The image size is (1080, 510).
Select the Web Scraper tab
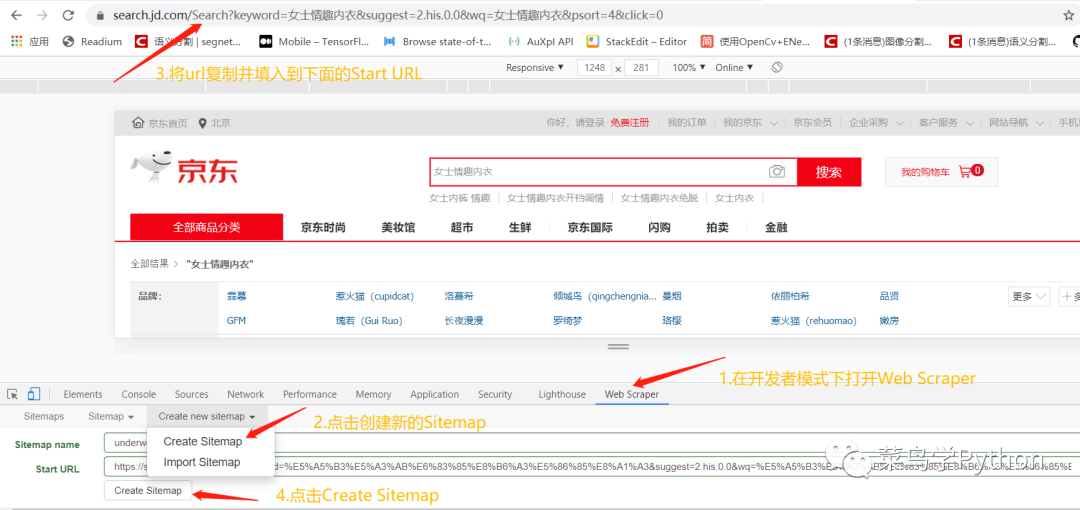pyautogui.click(x=632, y=394)
